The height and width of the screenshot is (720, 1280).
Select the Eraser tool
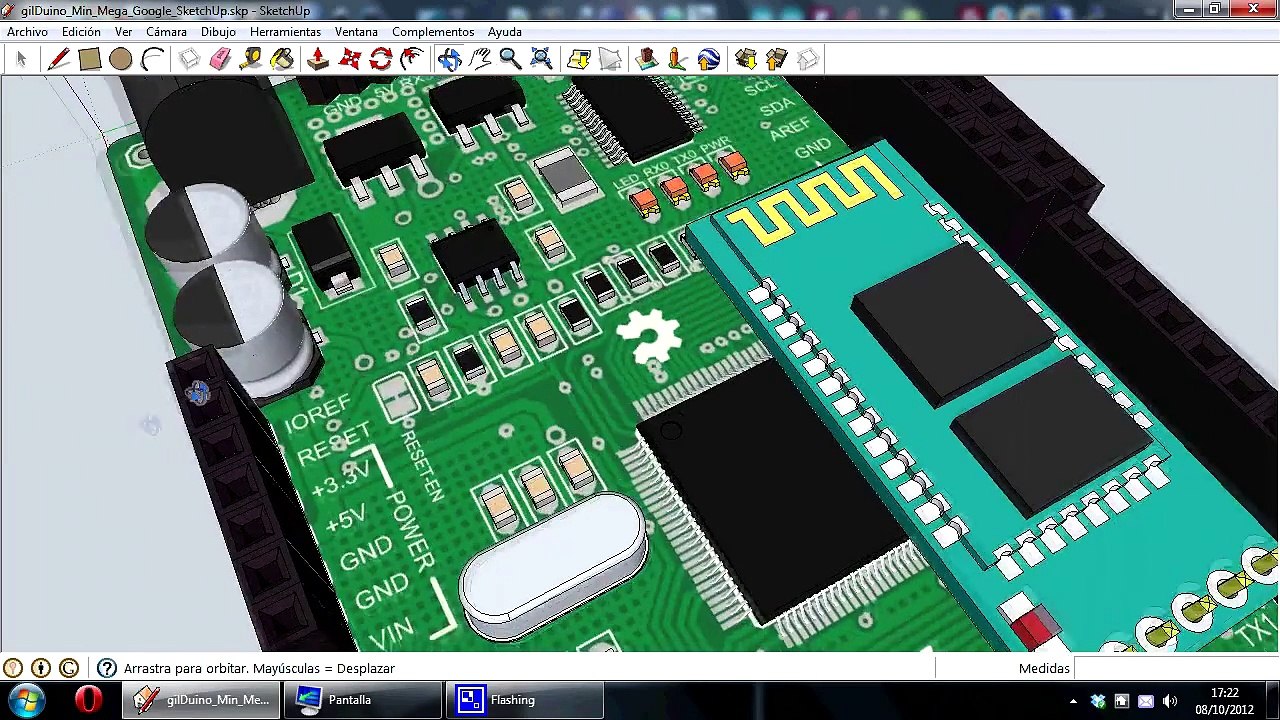[x=220, y=59]
